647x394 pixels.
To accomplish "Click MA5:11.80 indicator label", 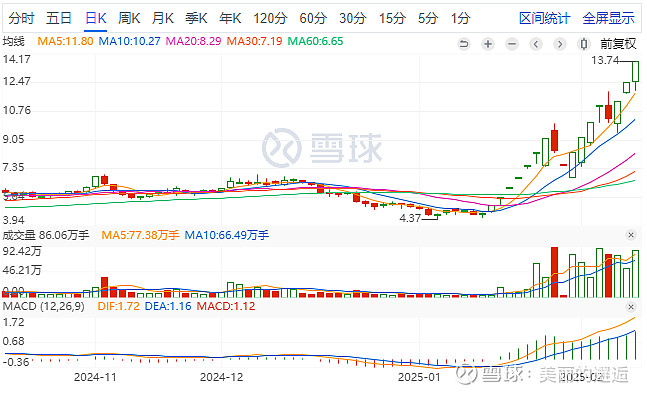I will tap(65, 41).
